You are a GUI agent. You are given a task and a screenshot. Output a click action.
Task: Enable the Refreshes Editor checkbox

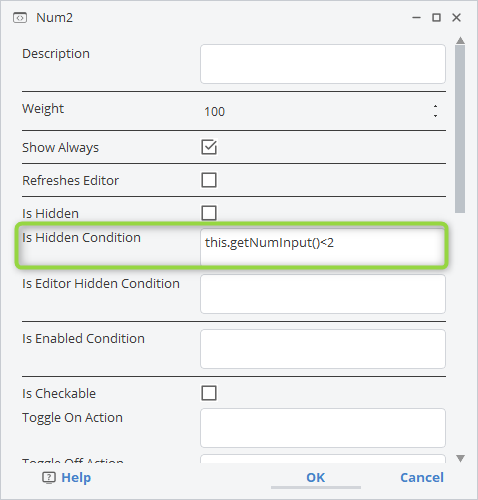[209, 180]
